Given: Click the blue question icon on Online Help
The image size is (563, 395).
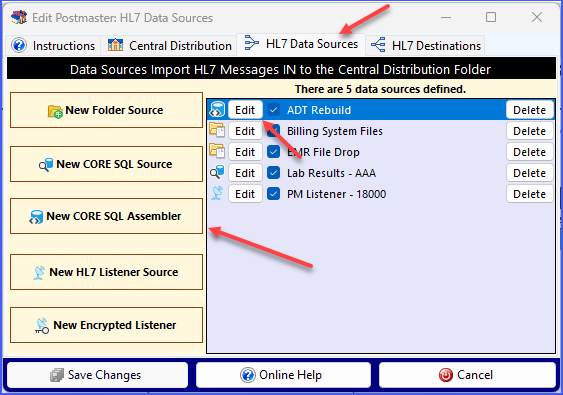Looking at the screenshot, I should tap(248, 375).
